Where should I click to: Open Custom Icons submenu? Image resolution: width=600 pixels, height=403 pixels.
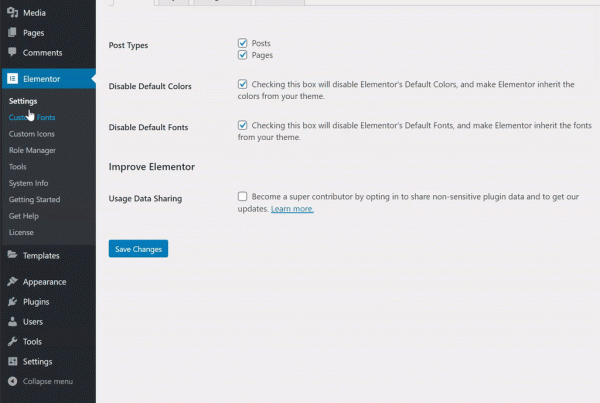coord(32,134)
